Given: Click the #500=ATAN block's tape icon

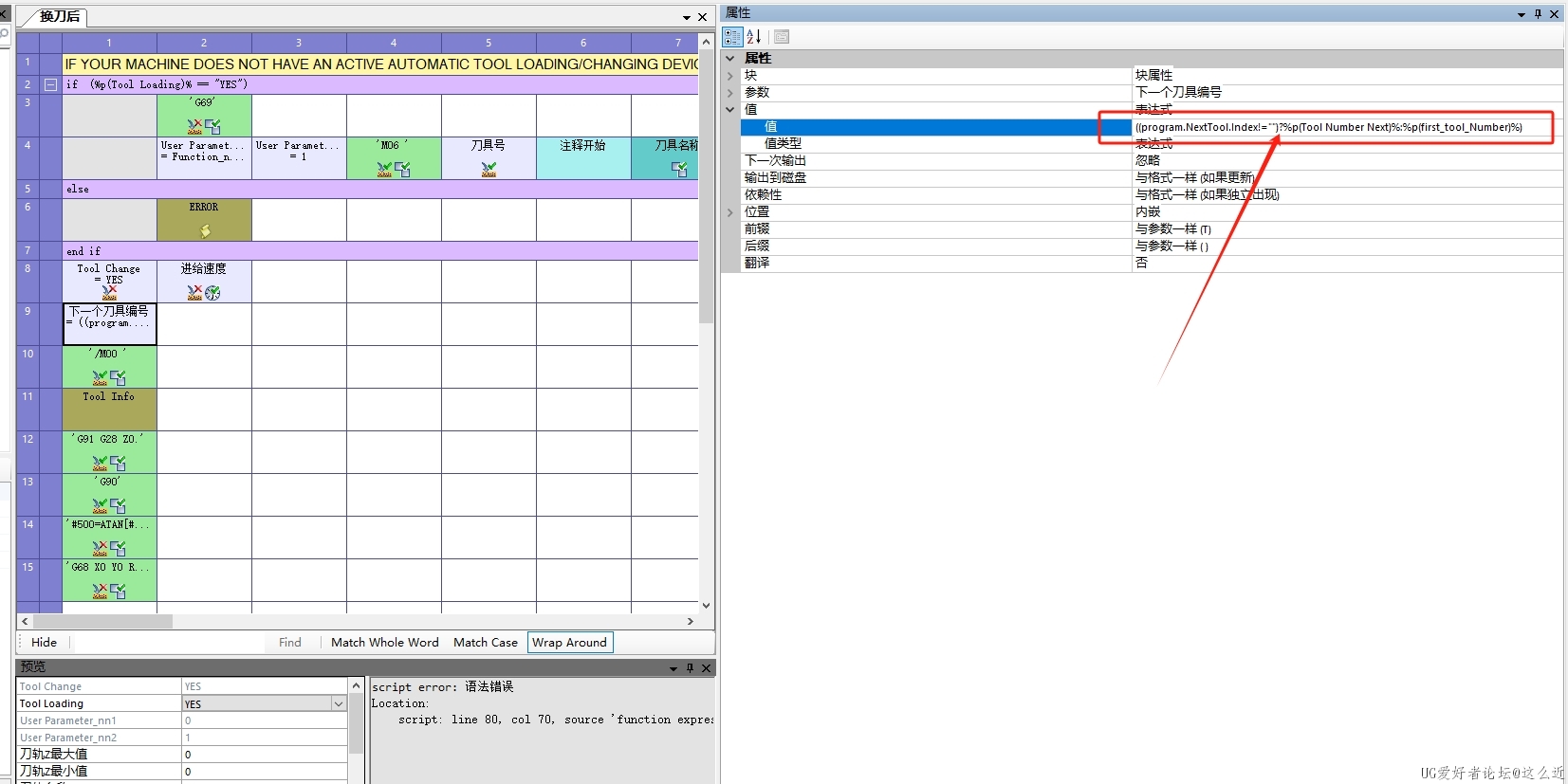Looking at the screenshot, I should (100, 548).
